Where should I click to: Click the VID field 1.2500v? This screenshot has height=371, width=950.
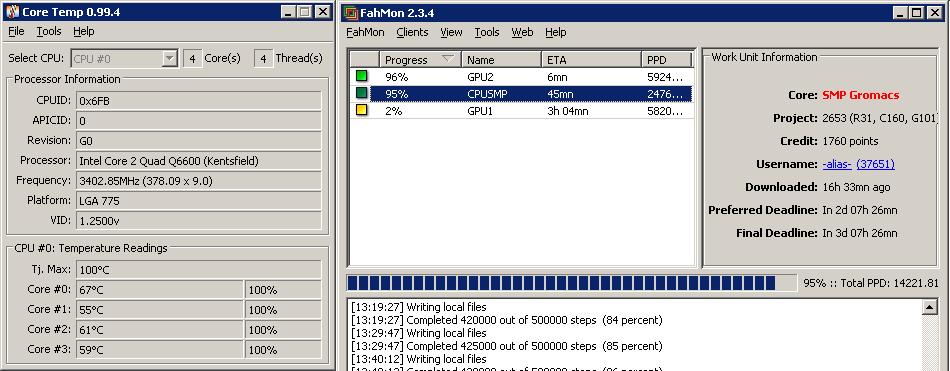click(x=199, y=221)
